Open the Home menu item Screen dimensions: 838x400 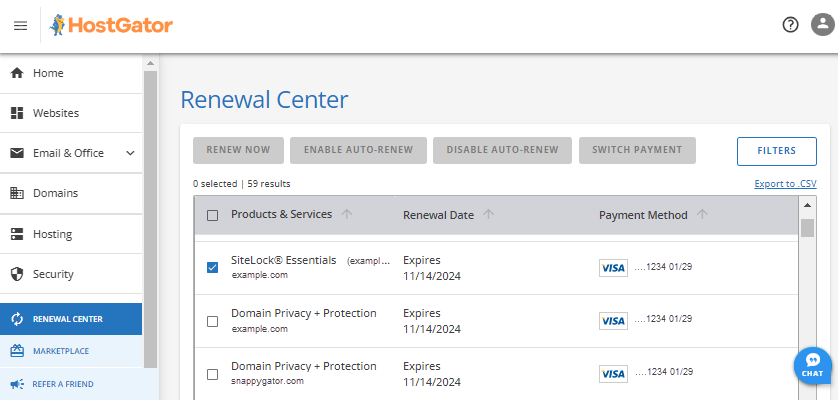(71, 73)
